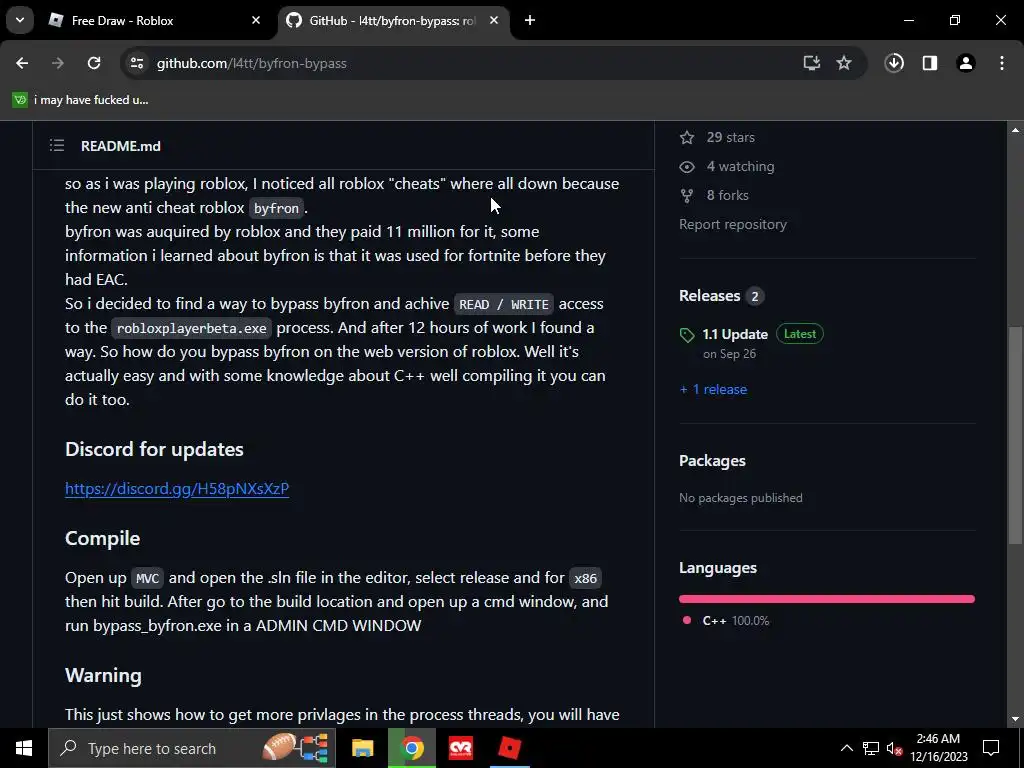
Task: Click the robloxplayerbeta.exe code text
Action: (x=191, y=328)
